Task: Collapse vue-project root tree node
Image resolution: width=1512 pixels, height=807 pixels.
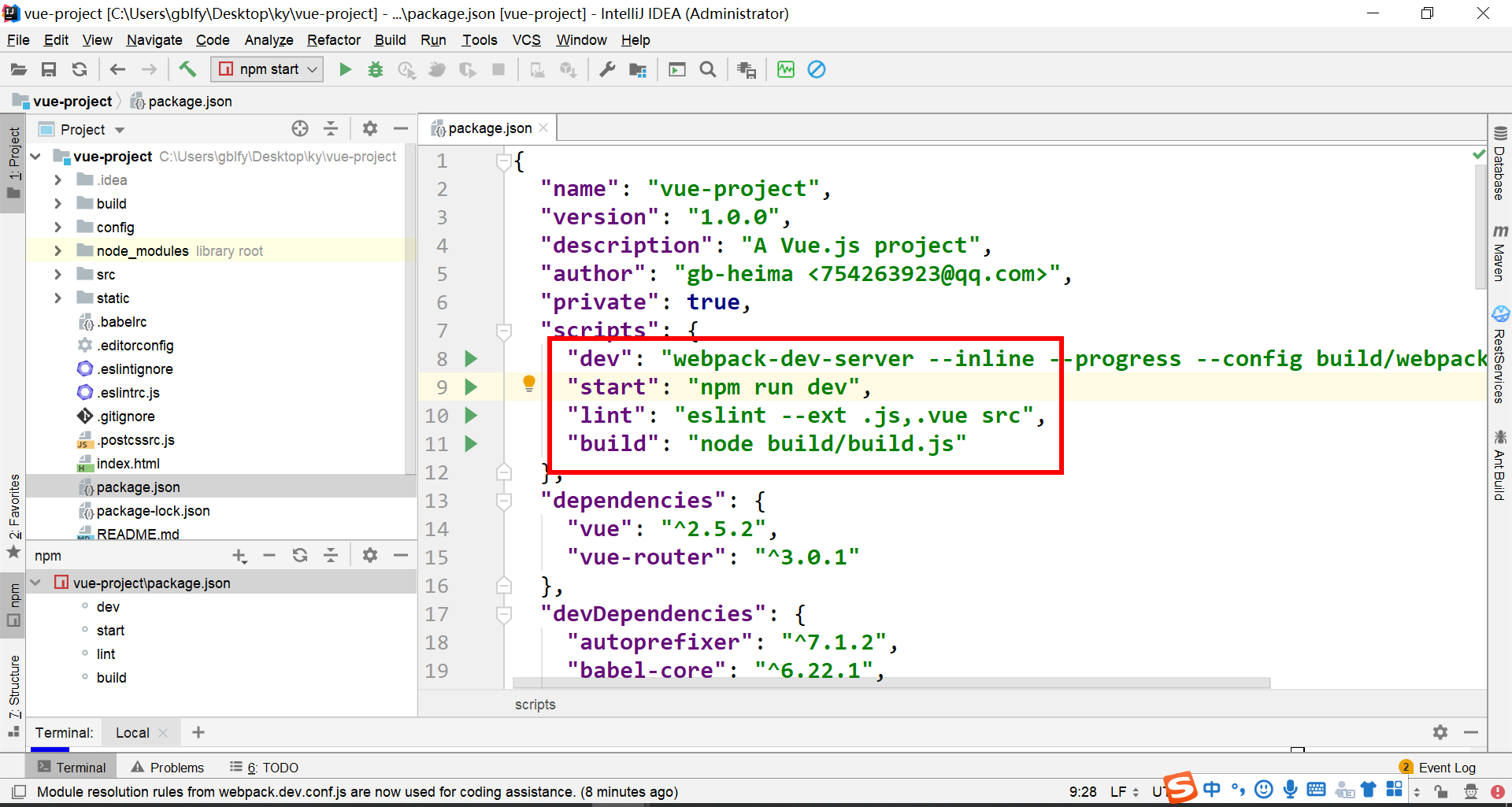Action: pos(35,157)
